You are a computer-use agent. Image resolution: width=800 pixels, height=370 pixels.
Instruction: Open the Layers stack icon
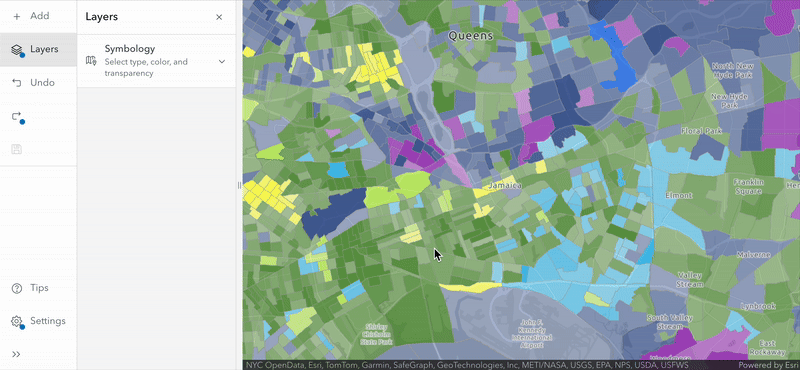click(x=16, y=50)
